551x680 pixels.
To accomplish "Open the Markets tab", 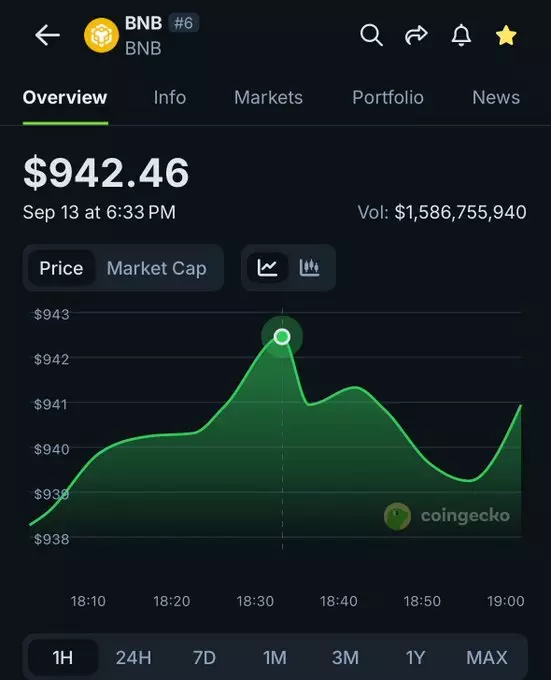I will pos(268,97).
